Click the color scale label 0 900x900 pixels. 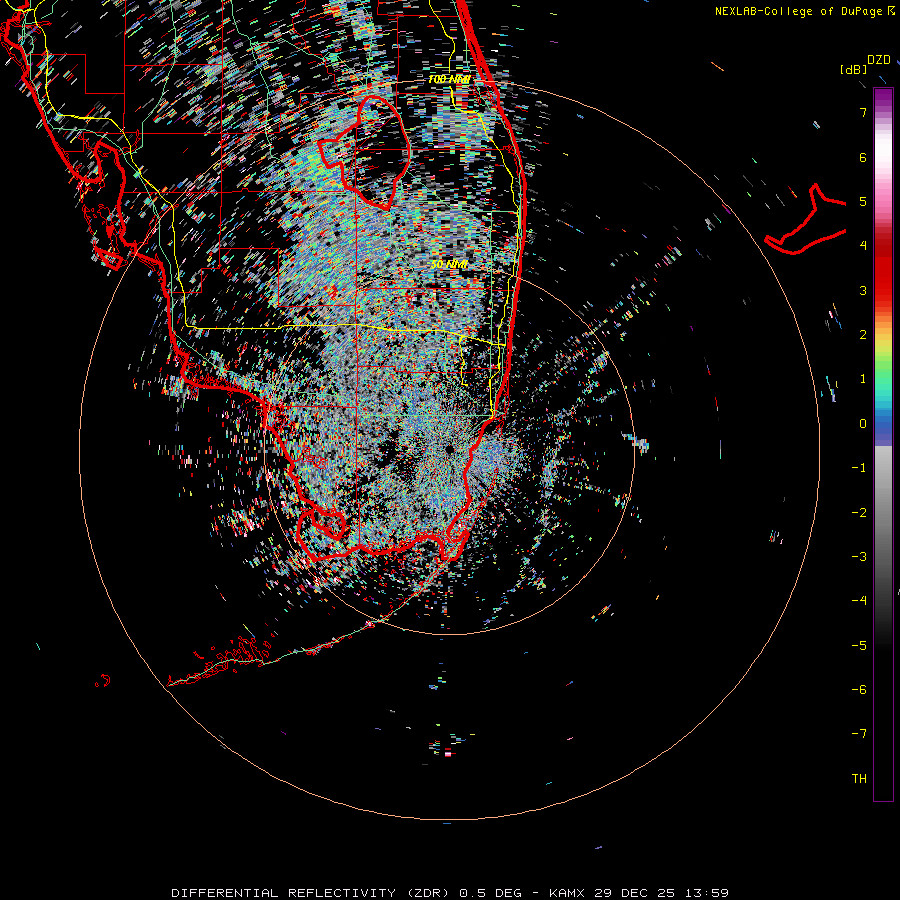click(x=863, y=424)
